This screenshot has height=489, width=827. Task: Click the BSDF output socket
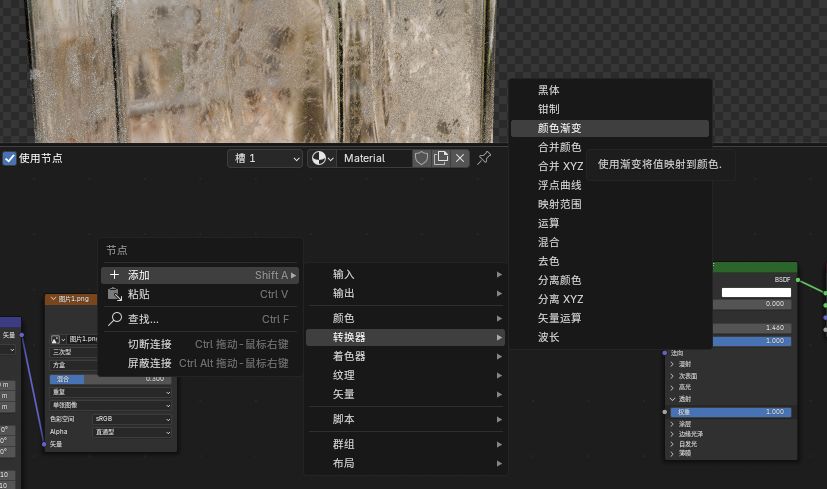(x=797, y=280)
